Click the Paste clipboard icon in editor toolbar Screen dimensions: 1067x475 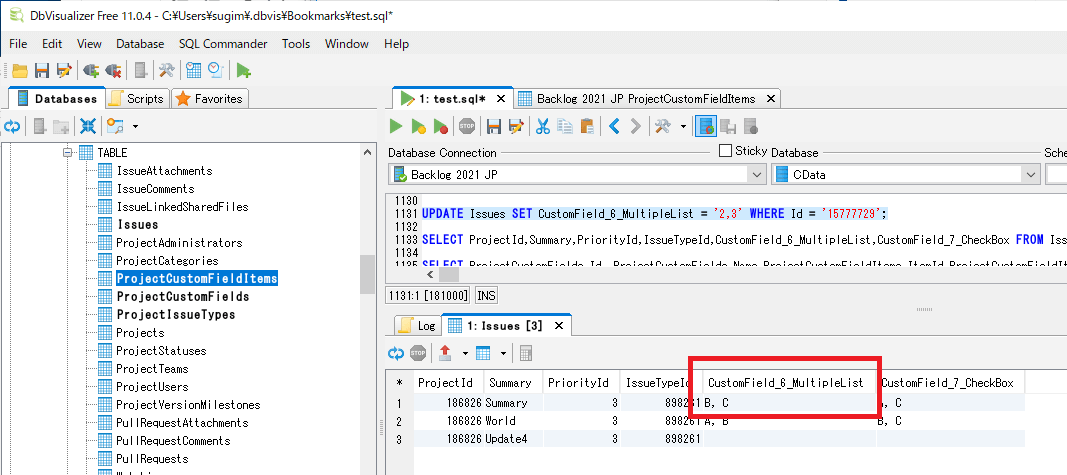tap(587, 127)
